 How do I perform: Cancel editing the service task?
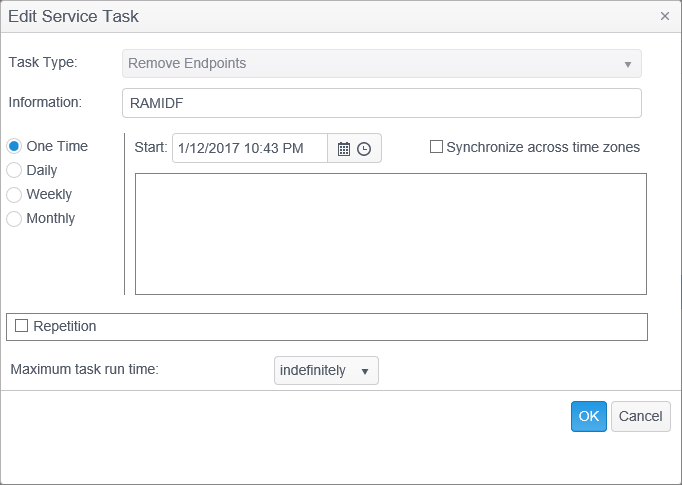pos(640,416)
